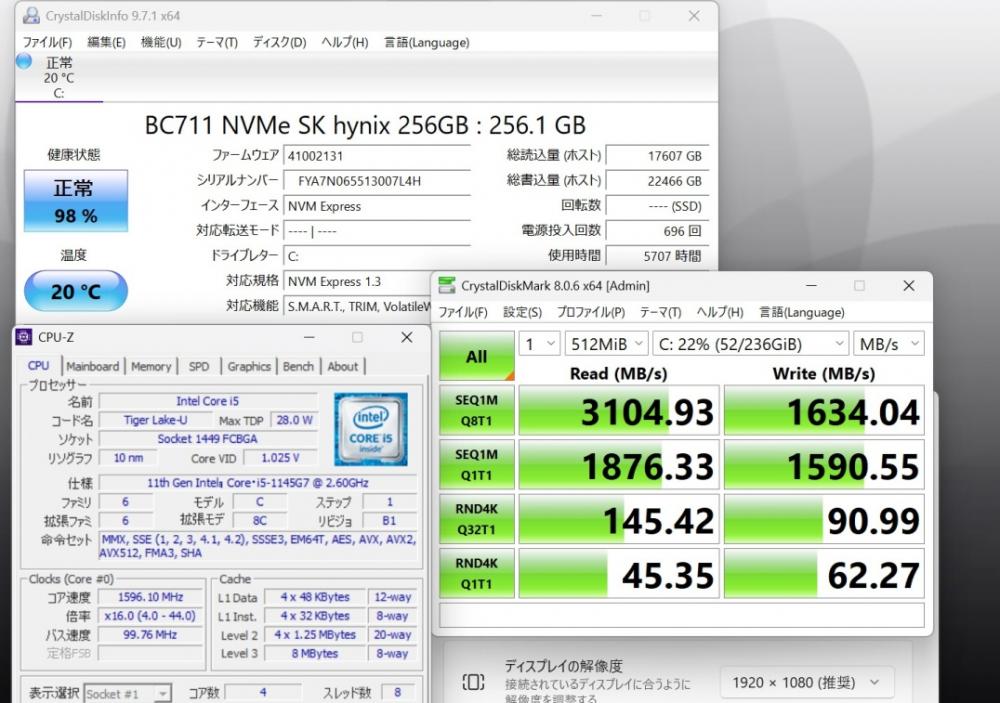Click the disk title BC711 NVMe SK hynix 256GB
Screen dimensions: 1000x703
coord(365,125)
